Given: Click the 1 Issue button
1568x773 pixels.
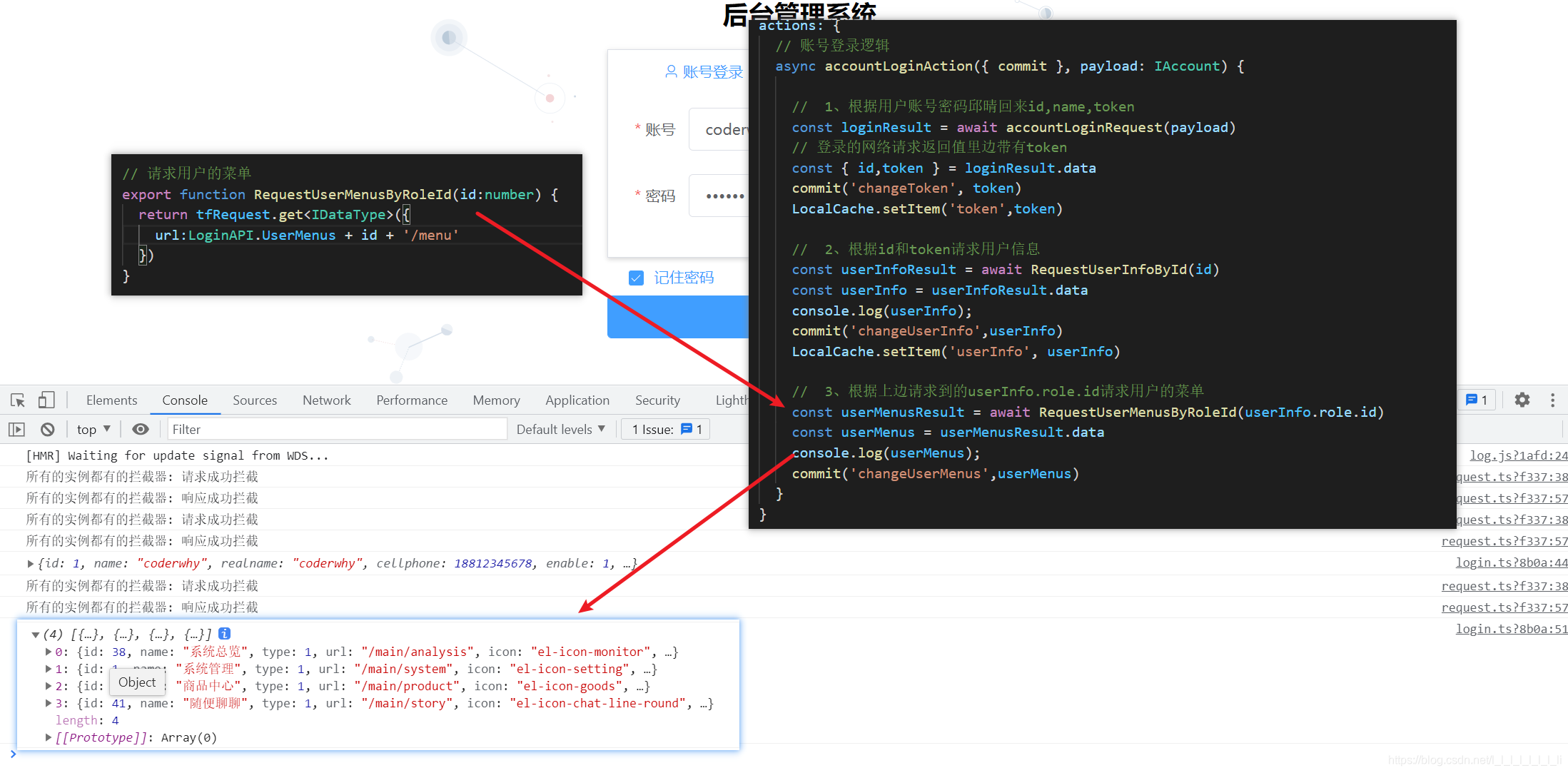Looking at the screenshot, I should 667,430.
